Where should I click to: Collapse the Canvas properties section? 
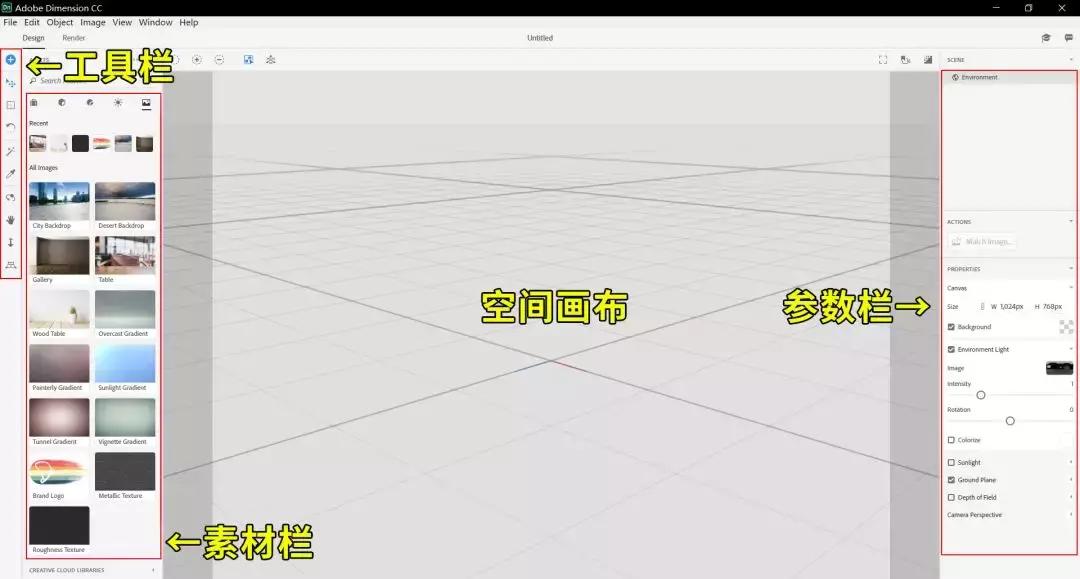point(1071,288)
